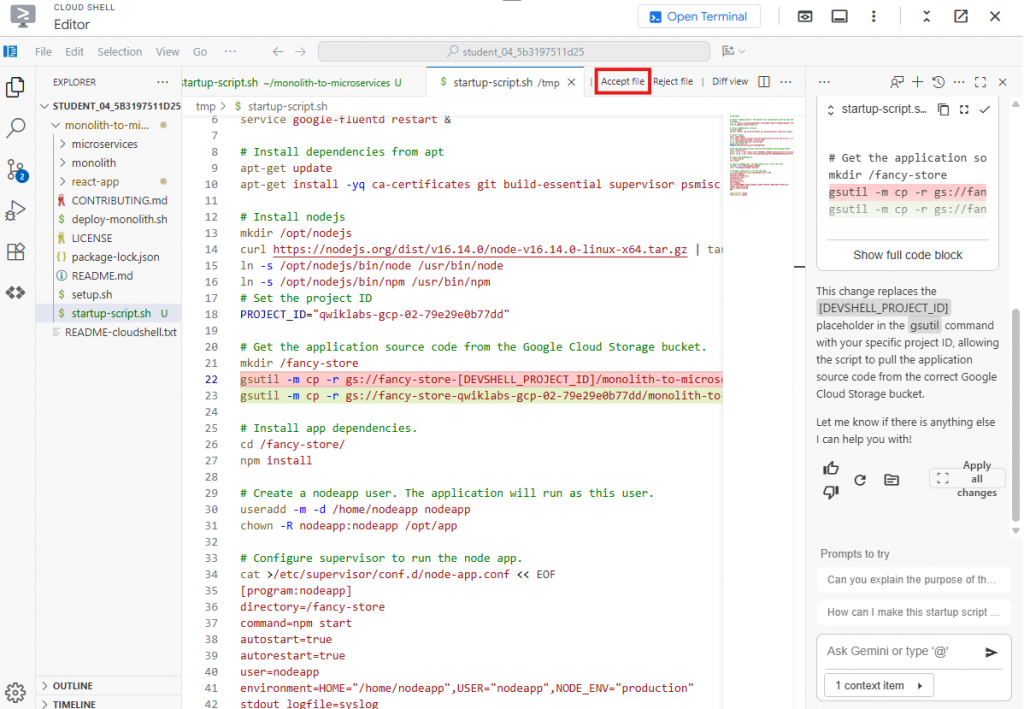The image size is (1024, 709).
Task: Open the Edit menu
Action: point(74,52)
